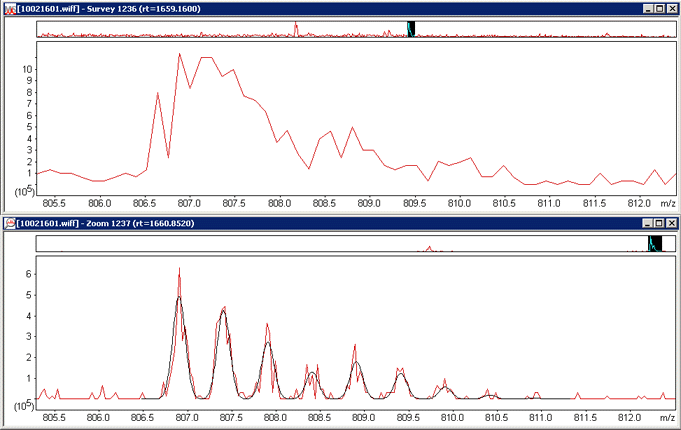Click the peak near 807.5 in Zoom plot
This screenshot has height=430, width=681.
[224, 307]
